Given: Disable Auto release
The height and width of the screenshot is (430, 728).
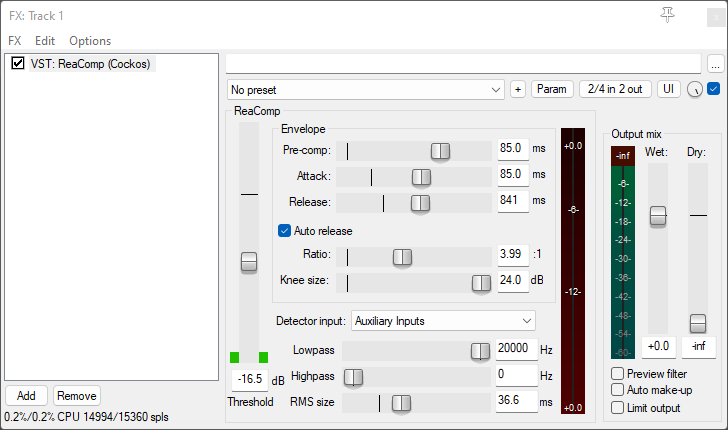Looking at the screenshot, I should point(284,230).
